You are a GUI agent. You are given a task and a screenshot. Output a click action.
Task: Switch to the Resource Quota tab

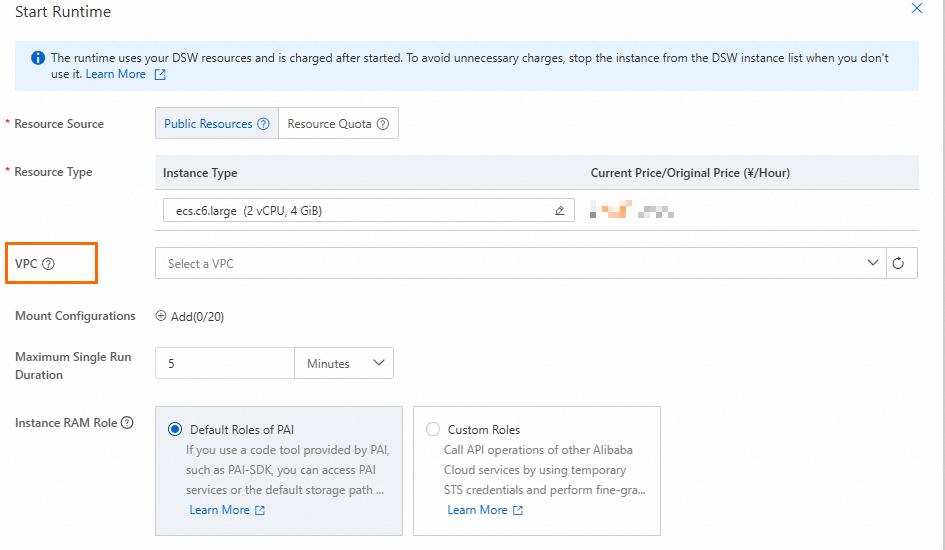pyautogui.click(x=329, y=124)
